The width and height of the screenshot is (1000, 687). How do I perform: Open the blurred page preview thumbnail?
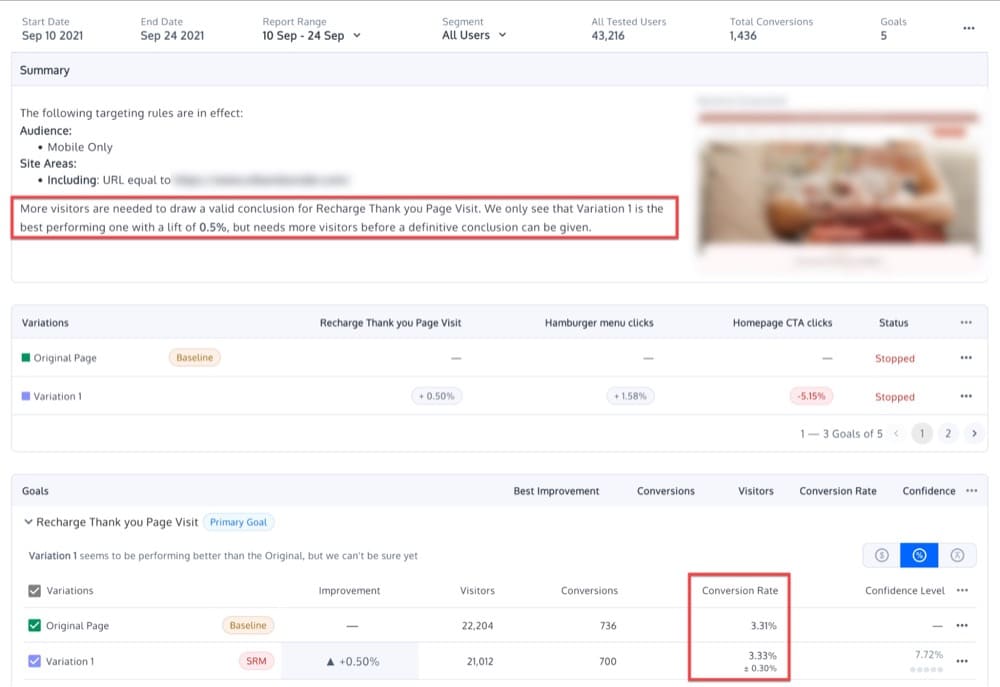coord(839,183)
